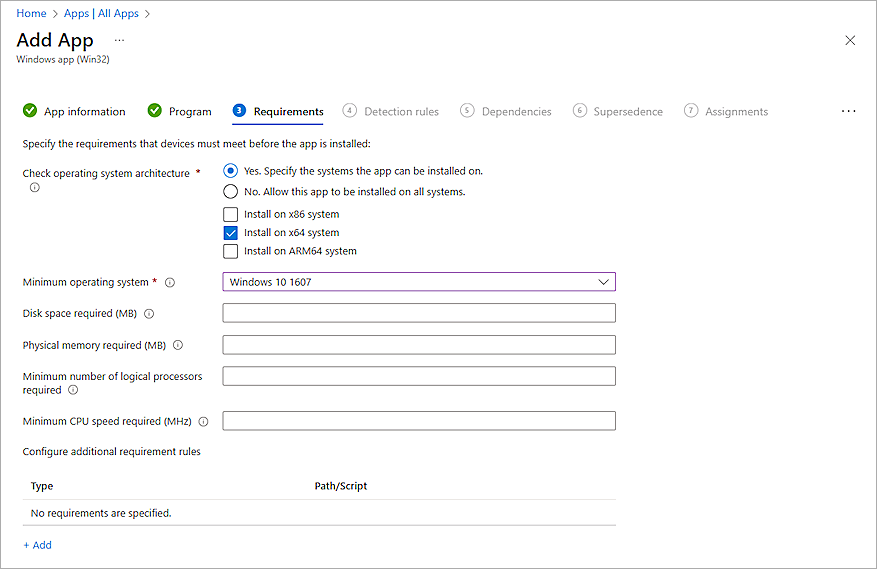This screenshot has height=569, width=877.
Task: Go to Supersedence step
Action: coord(617,111)
